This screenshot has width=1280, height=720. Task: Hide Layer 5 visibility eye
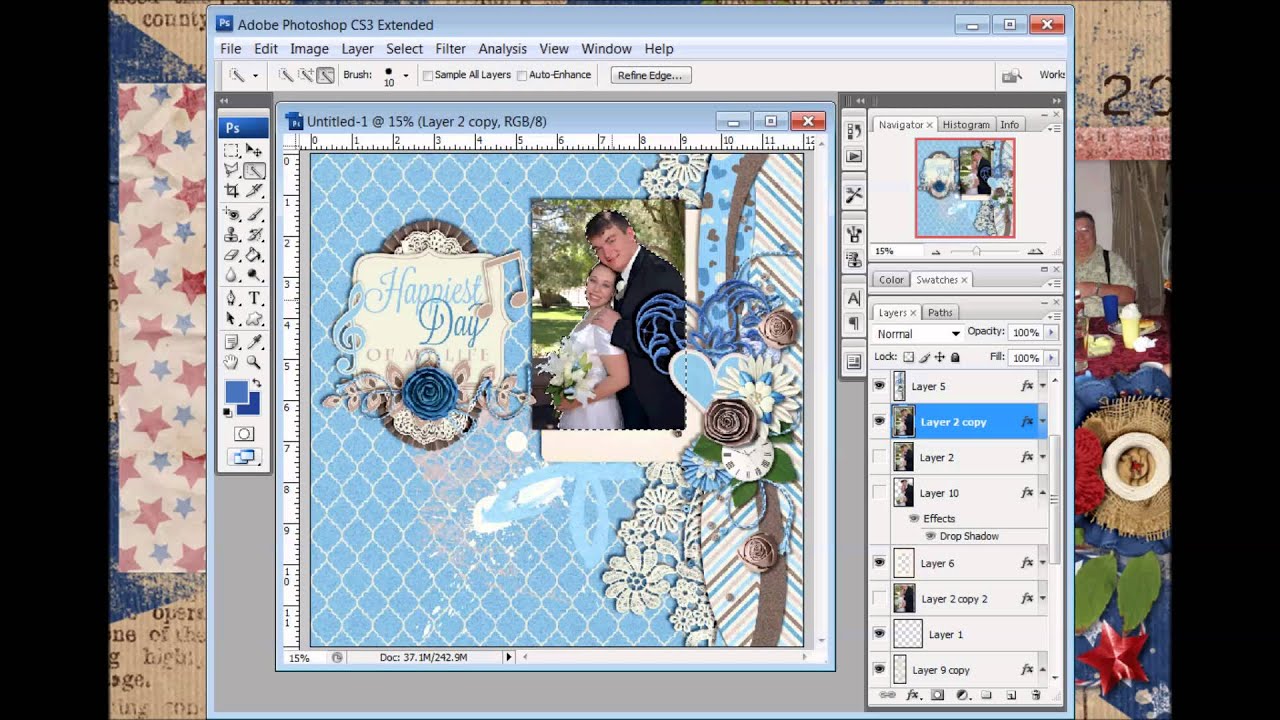pos(879,386)
